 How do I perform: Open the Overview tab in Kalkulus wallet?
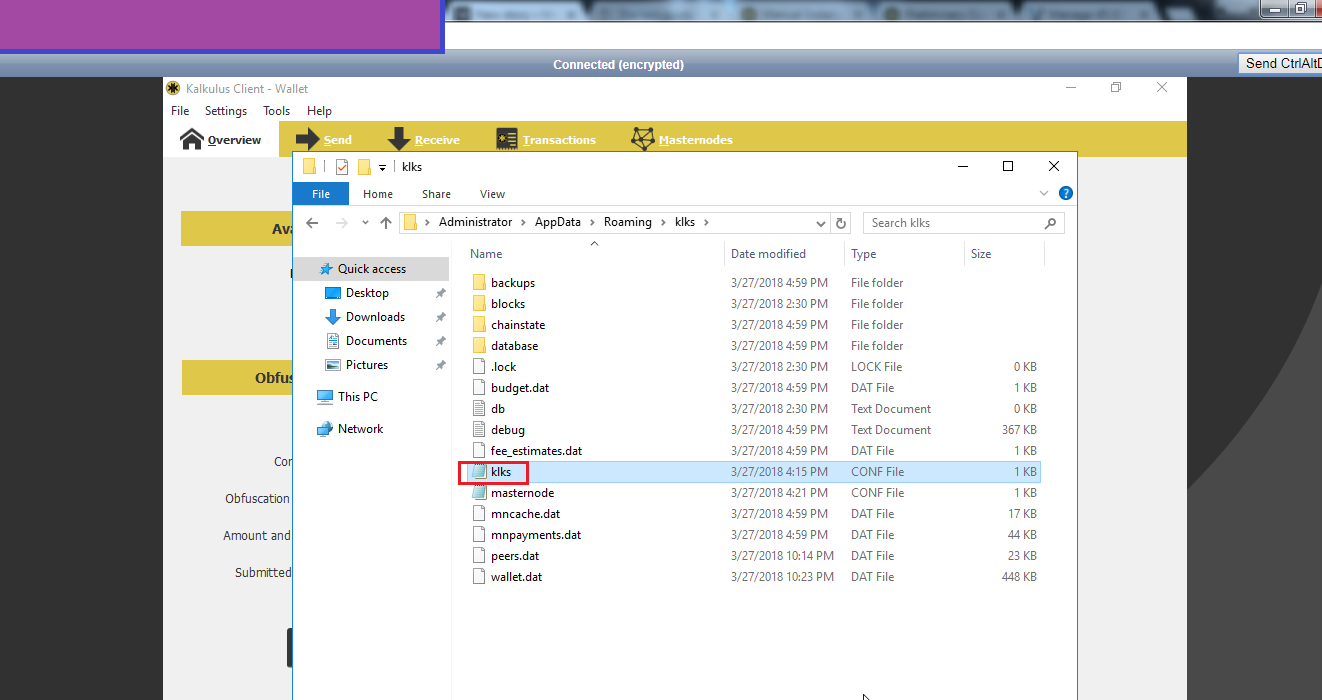point(221,140)
